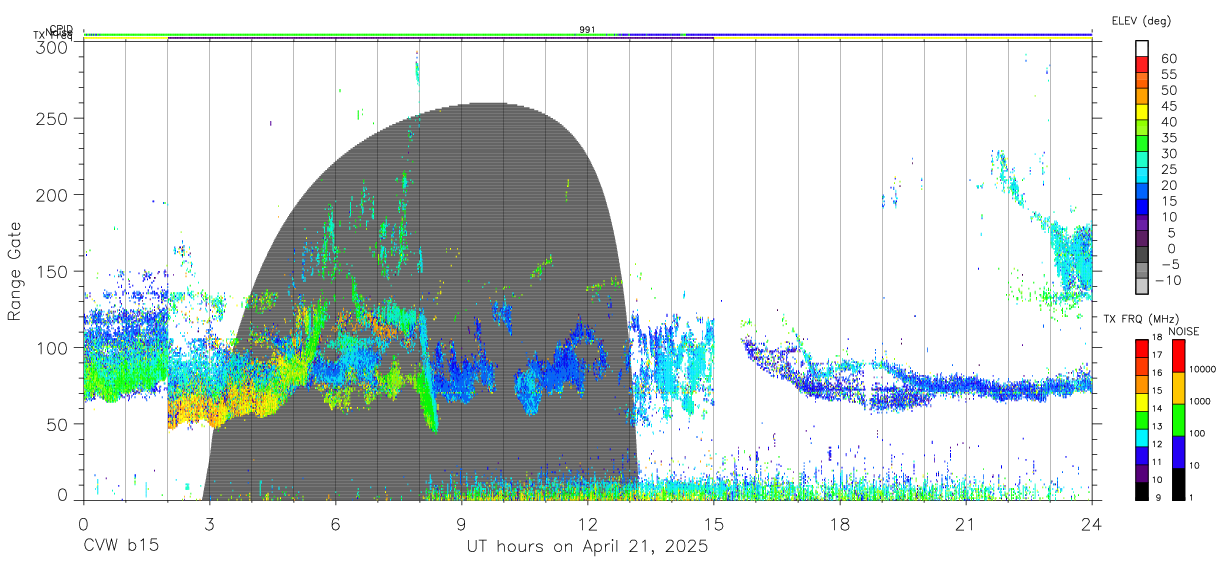This screenshot has height=567, width=1228.
Task: Click the 250 tick on the Range Gate axis
Action: point(50,118)
